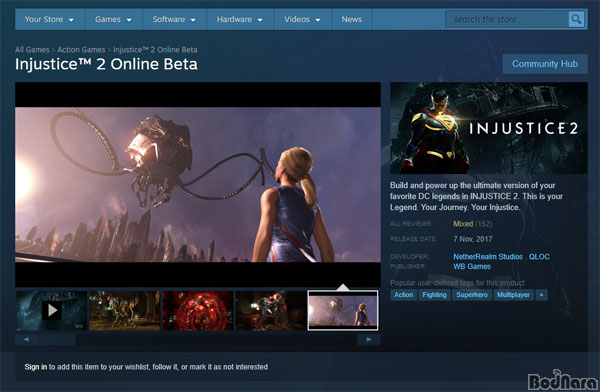Image resolution: width=600 pixels, height=392 pixels.
Task: Follow the All Games breadcrumb link
Action: 32,50
